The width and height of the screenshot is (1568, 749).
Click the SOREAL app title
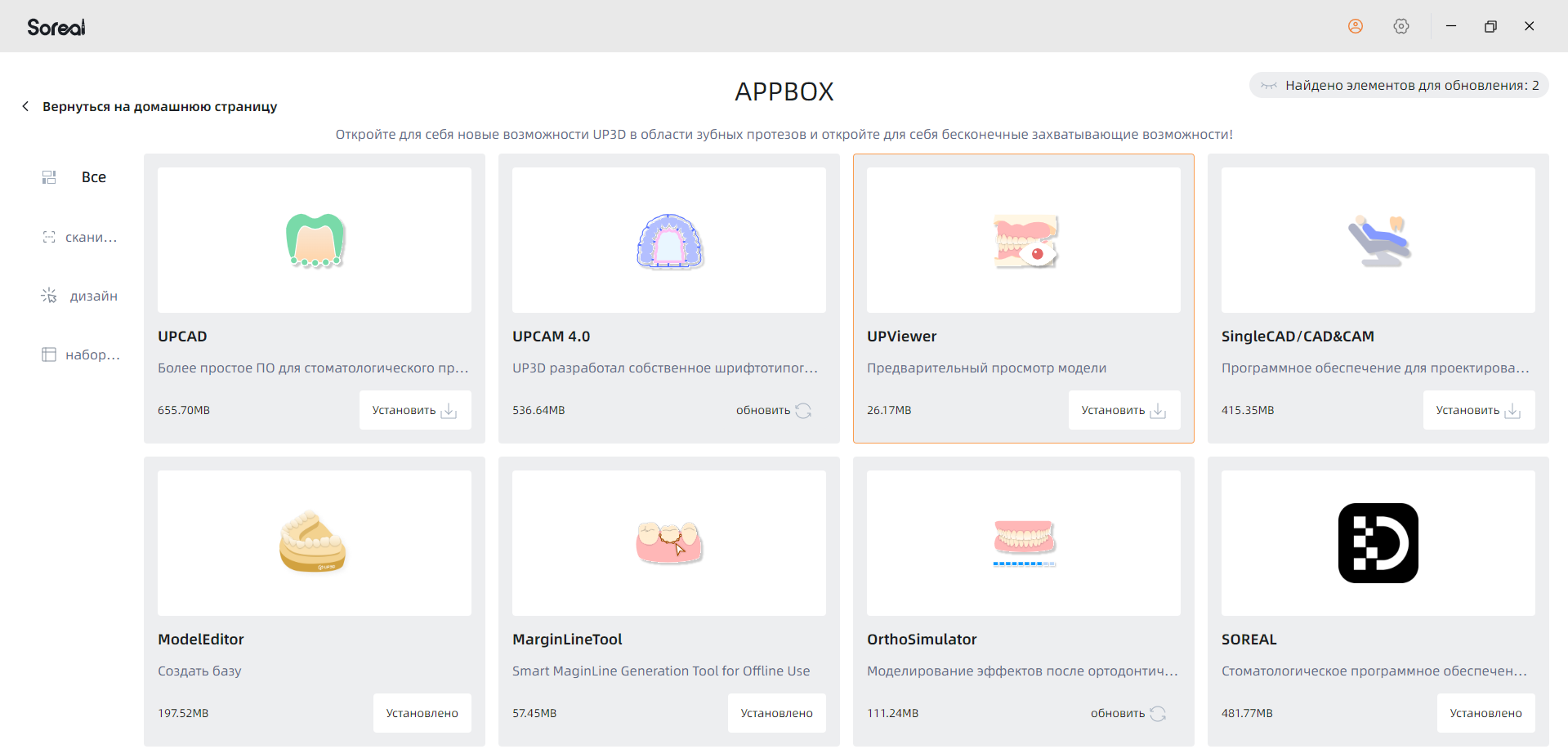point(1249,640)
